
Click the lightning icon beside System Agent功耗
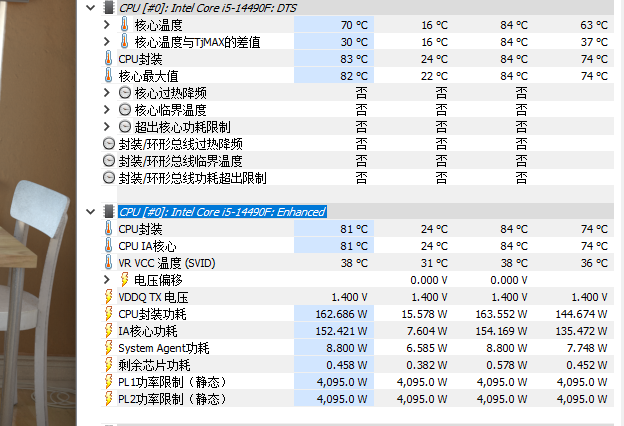109,348
